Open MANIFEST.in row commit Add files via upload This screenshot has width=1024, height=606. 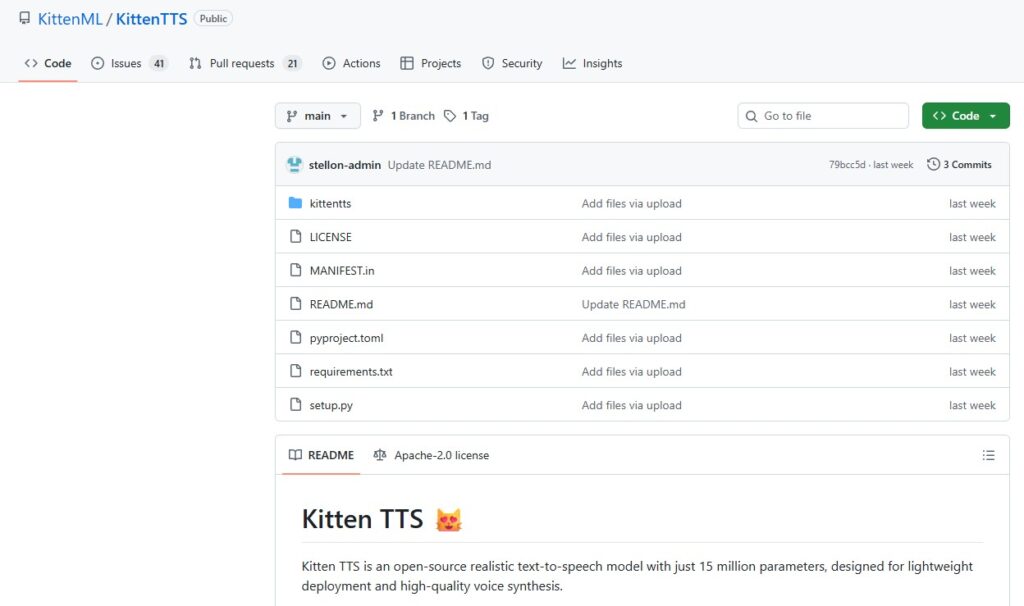click(632, 270)
